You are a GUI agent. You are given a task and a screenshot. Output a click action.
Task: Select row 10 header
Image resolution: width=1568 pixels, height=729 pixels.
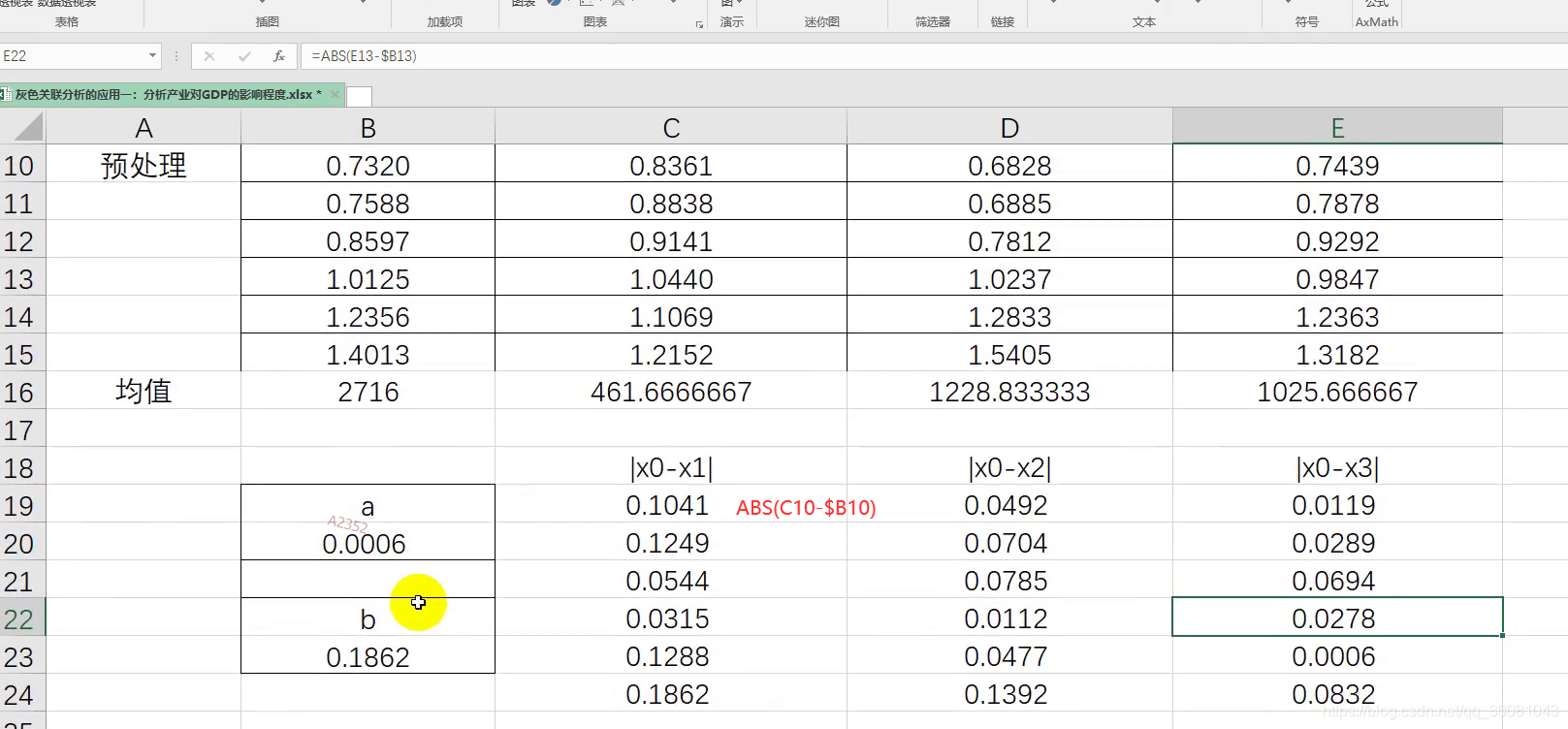[x=22, y=166]
